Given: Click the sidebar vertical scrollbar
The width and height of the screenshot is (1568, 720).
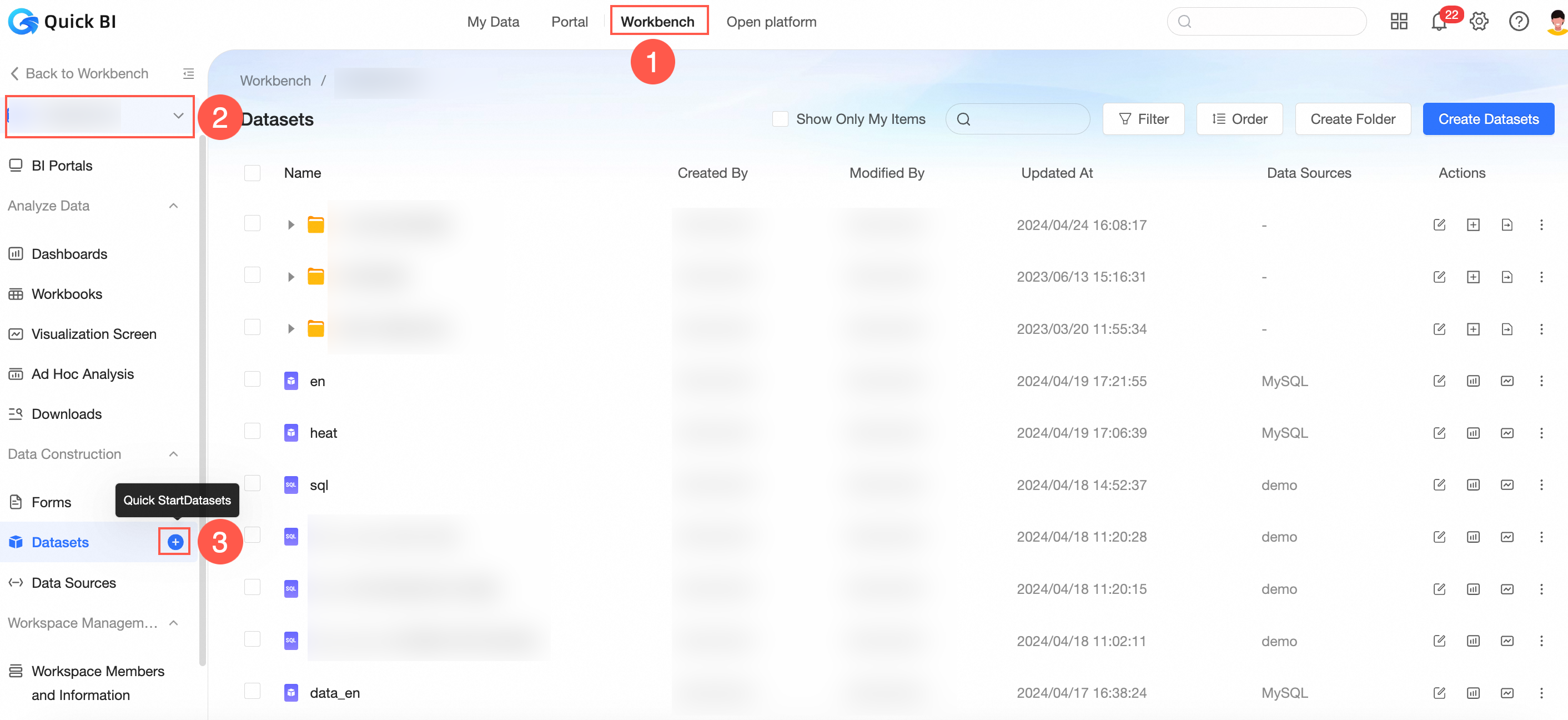Looking at the screenshot, I should 202,399.
